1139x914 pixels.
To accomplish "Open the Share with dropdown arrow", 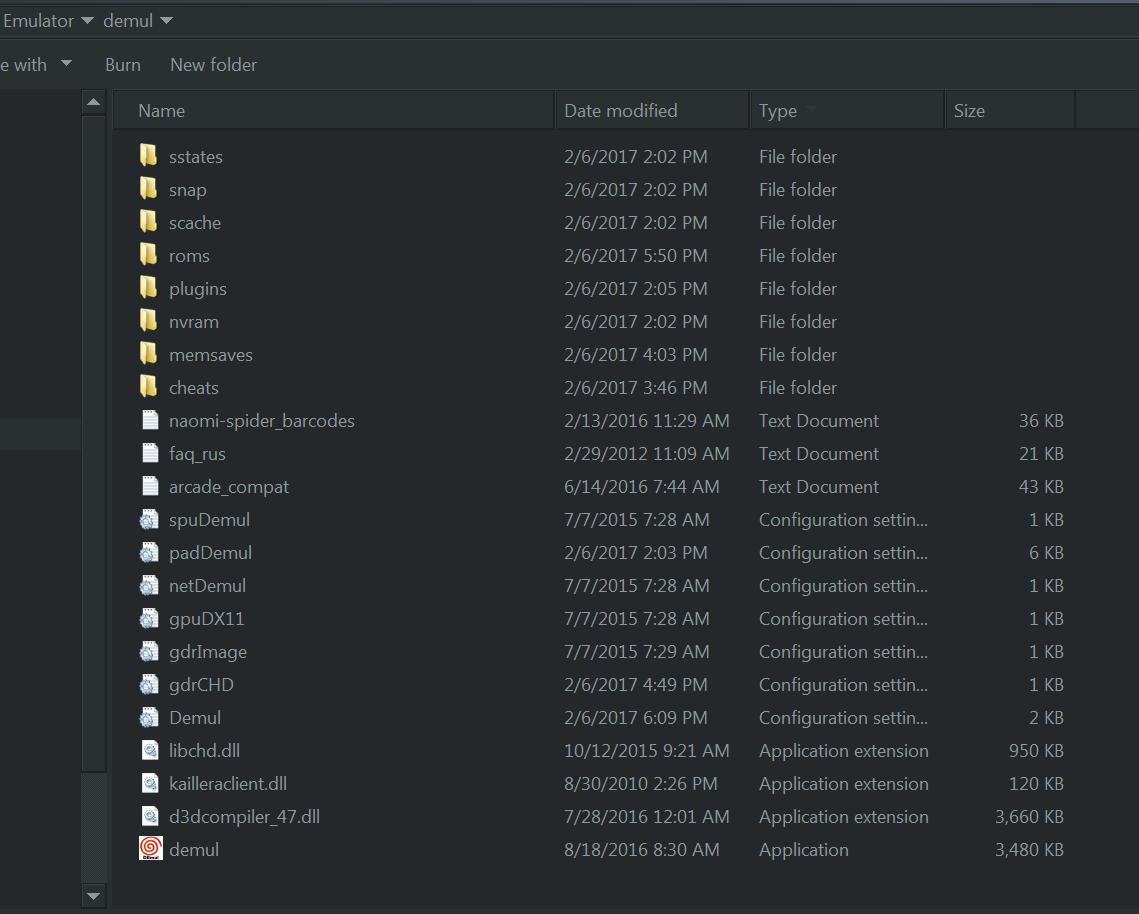I will point(66,63).
